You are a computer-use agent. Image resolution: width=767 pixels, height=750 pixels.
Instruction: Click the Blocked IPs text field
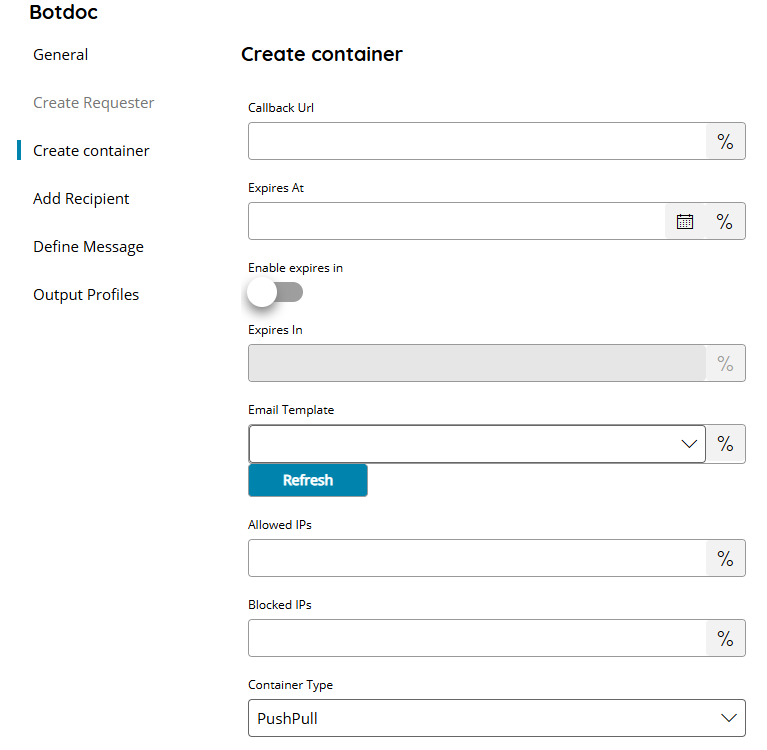point(477,638)
